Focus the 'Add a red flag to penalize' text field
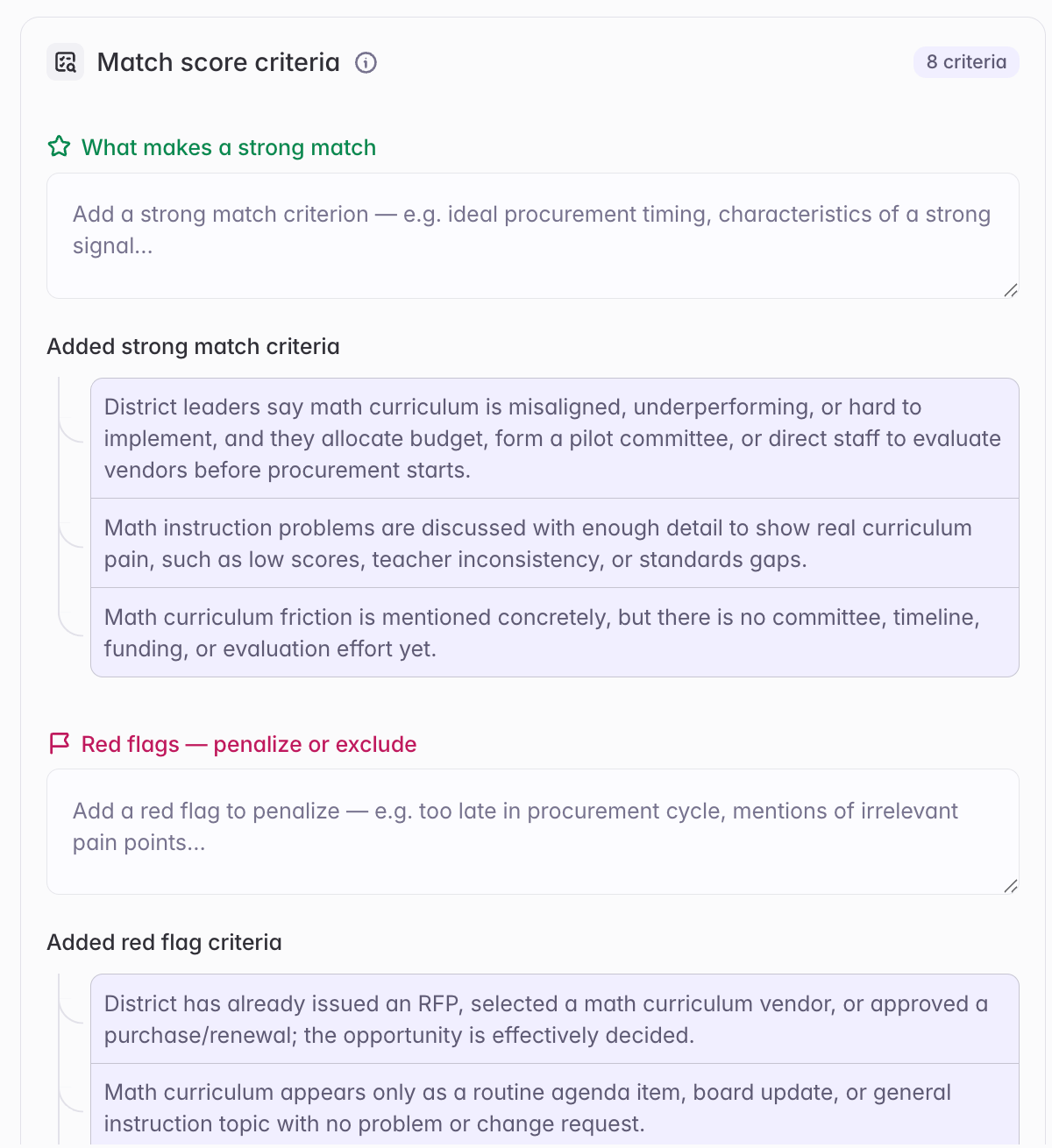 [x=533, y=832]
